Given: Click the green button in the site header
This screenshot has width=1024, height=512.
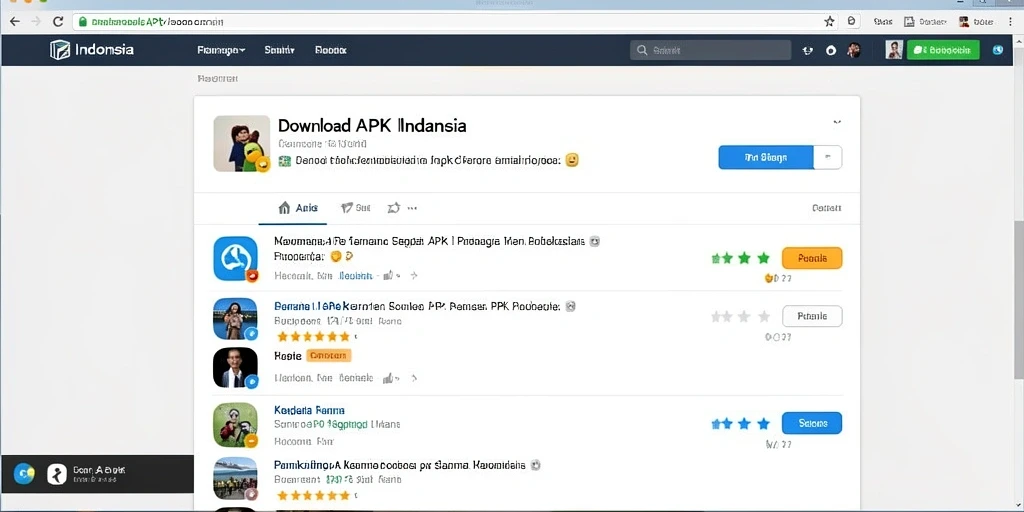Looking at the screenshot, I should point(943,50).
